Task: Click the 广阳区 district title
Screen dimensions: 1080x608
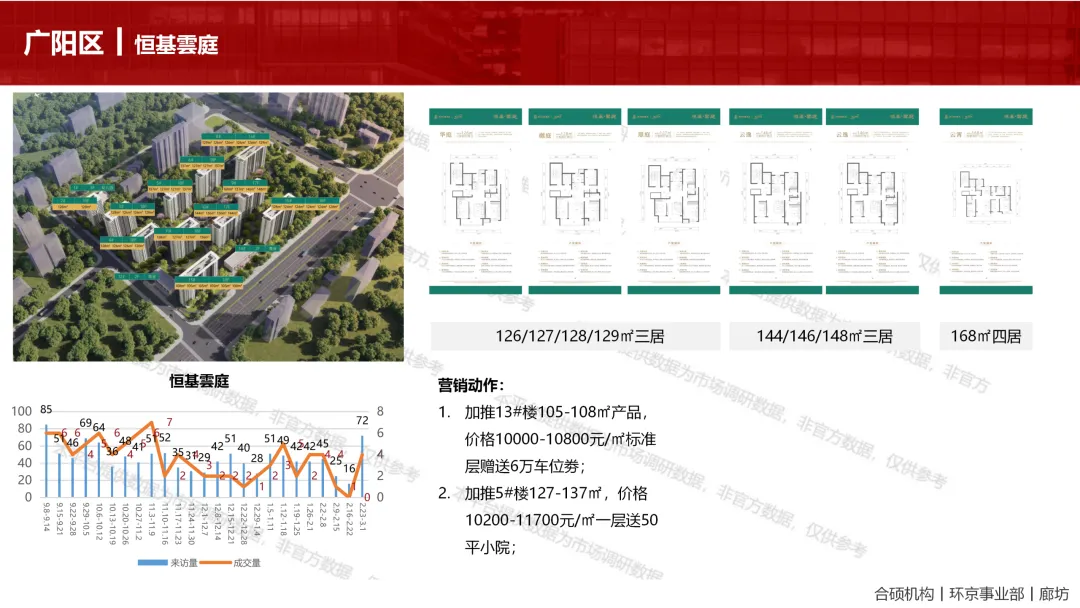Action: point(63,43)
